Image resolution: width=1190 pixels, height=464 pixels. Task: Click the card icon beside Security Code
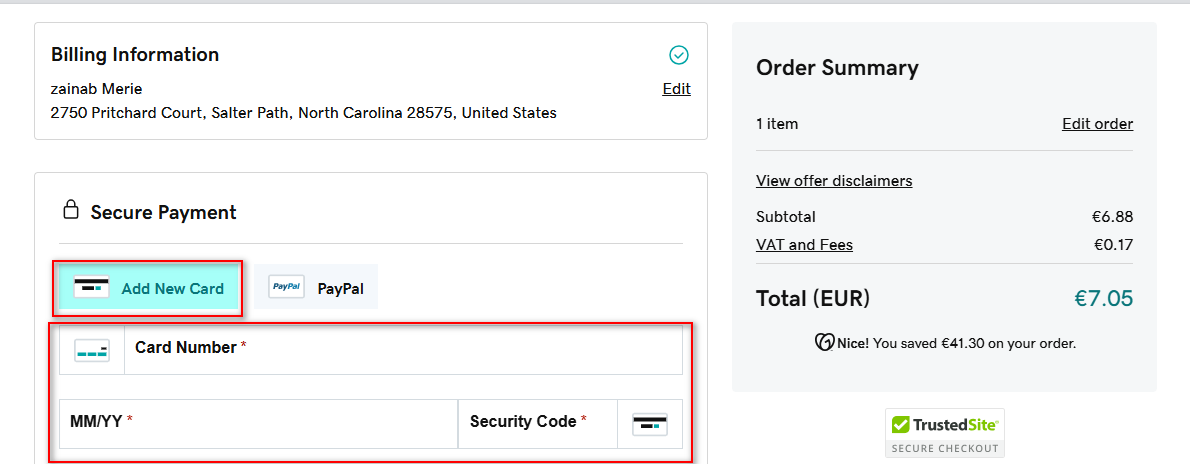click(650, 424)
